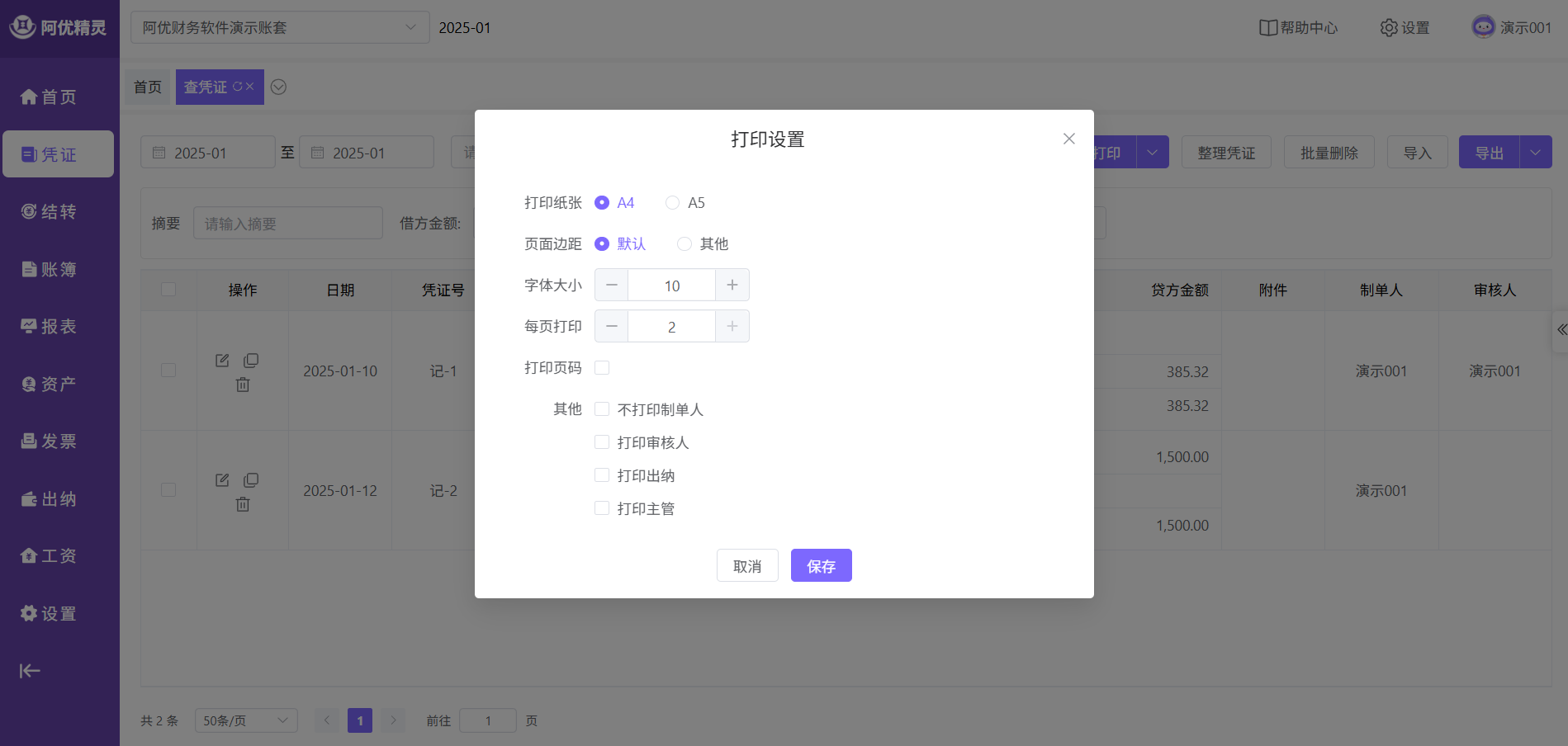Open the 50条/页 page size dropdown

click(x=245, y=720)
